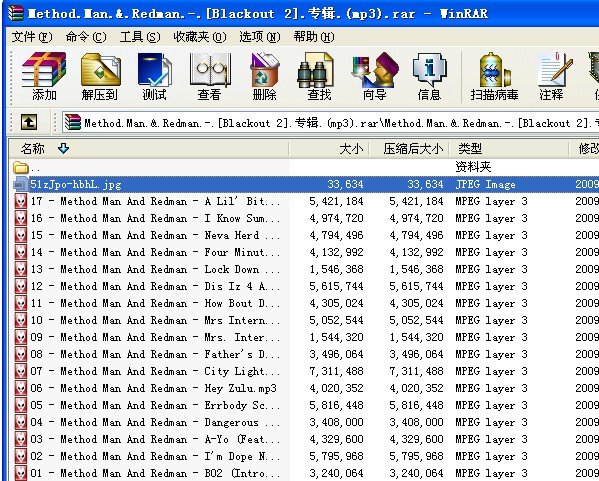Select track 11 How Bout D
Screen dimensions: 599x481
304,303
